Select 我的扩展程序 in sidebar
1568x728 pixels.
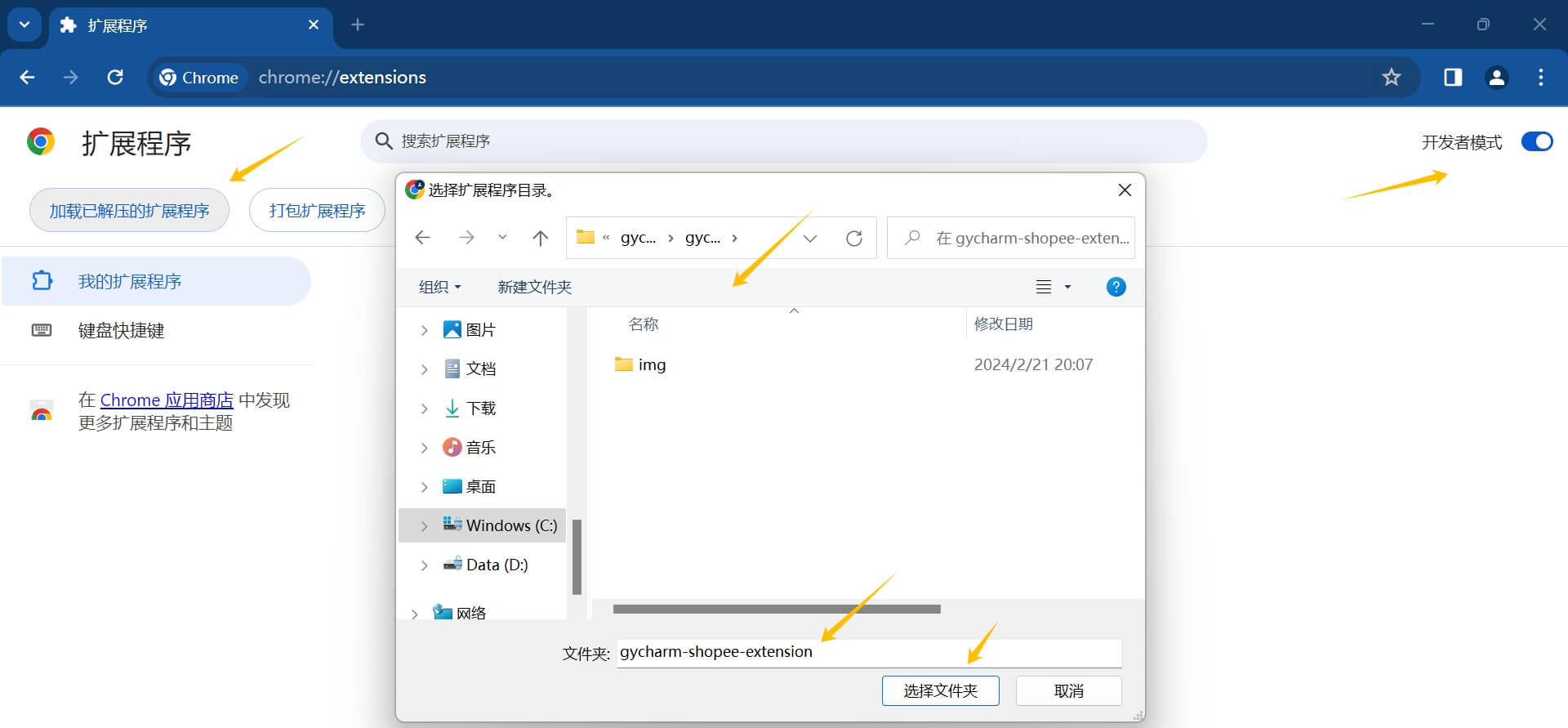[x=155, y=281]
